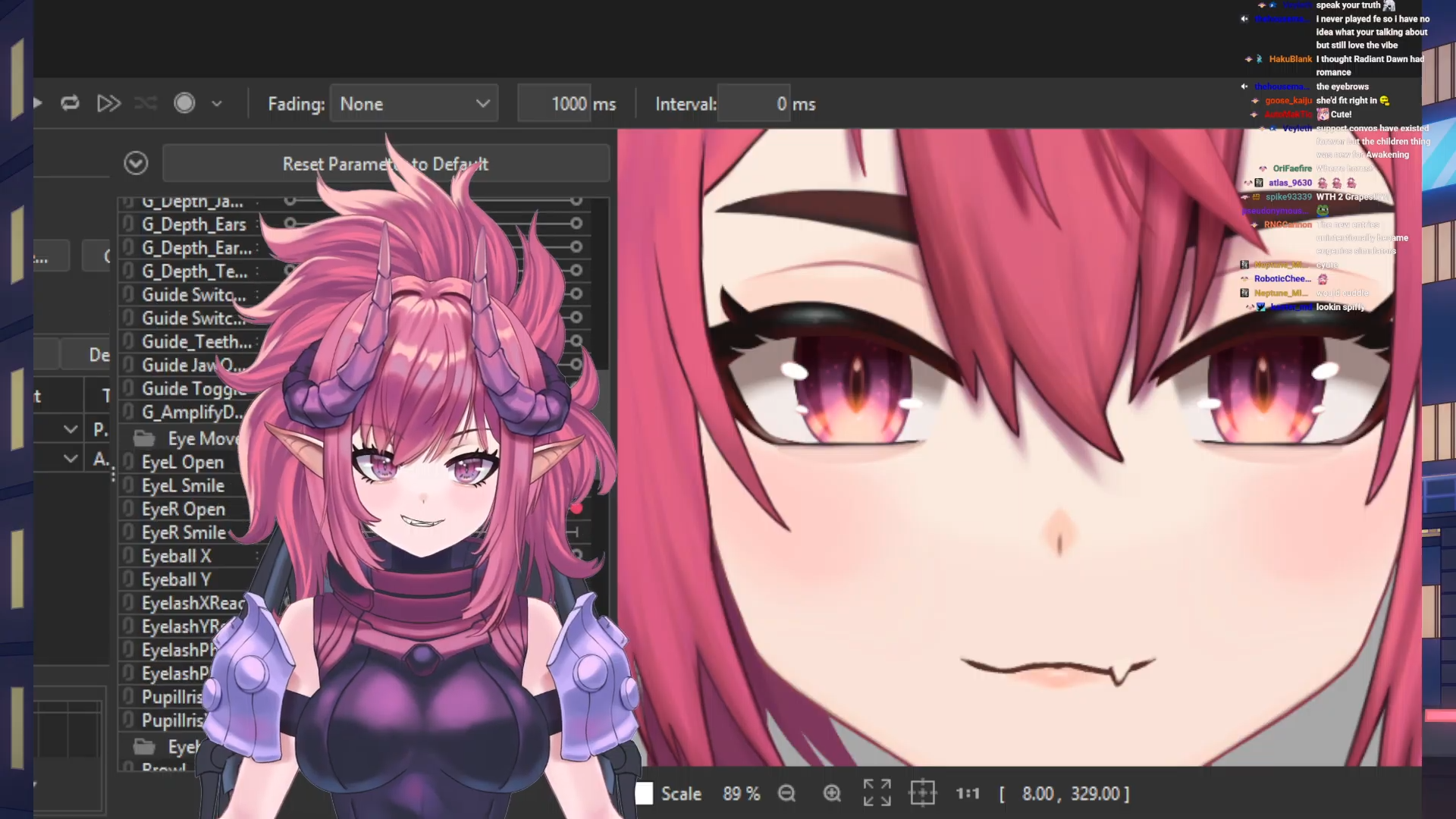The height and width of the screenshot is (819, 1456).
Task: Open the Fading type dropdown
Action: [414, 104]
